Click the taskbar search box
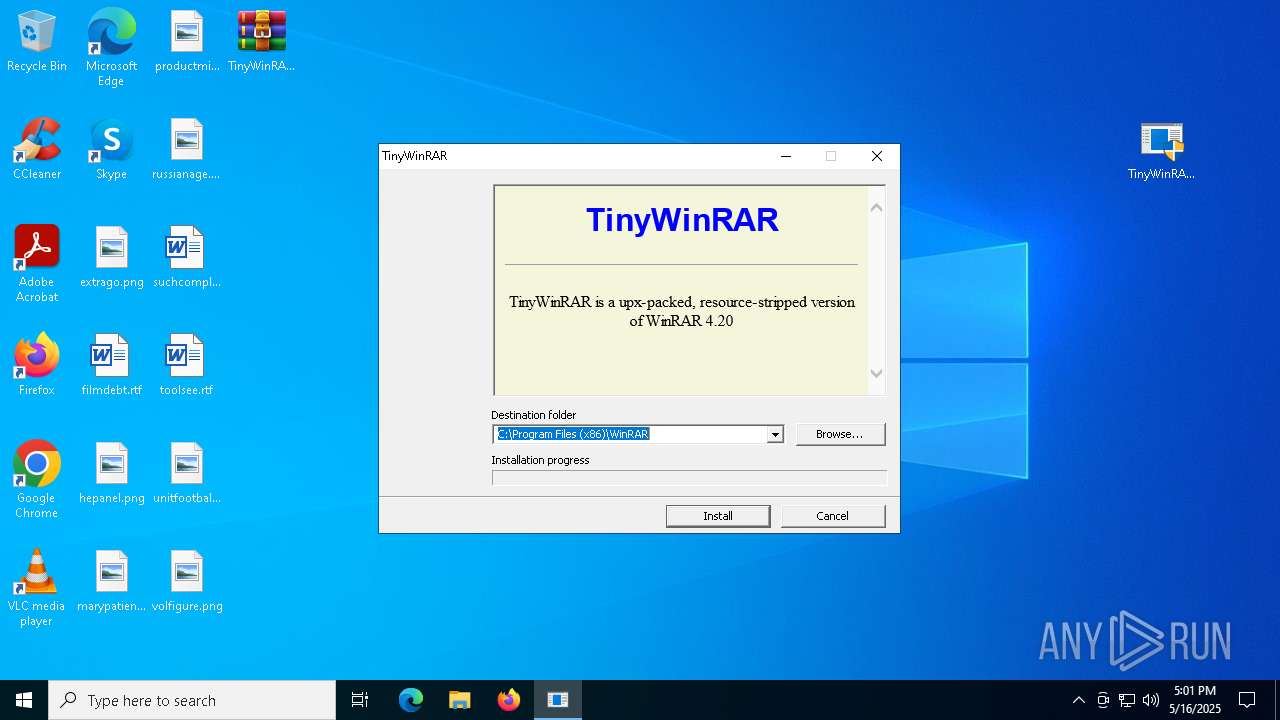The width and height of the screenshot is (1280, 720). pos(192,700)
